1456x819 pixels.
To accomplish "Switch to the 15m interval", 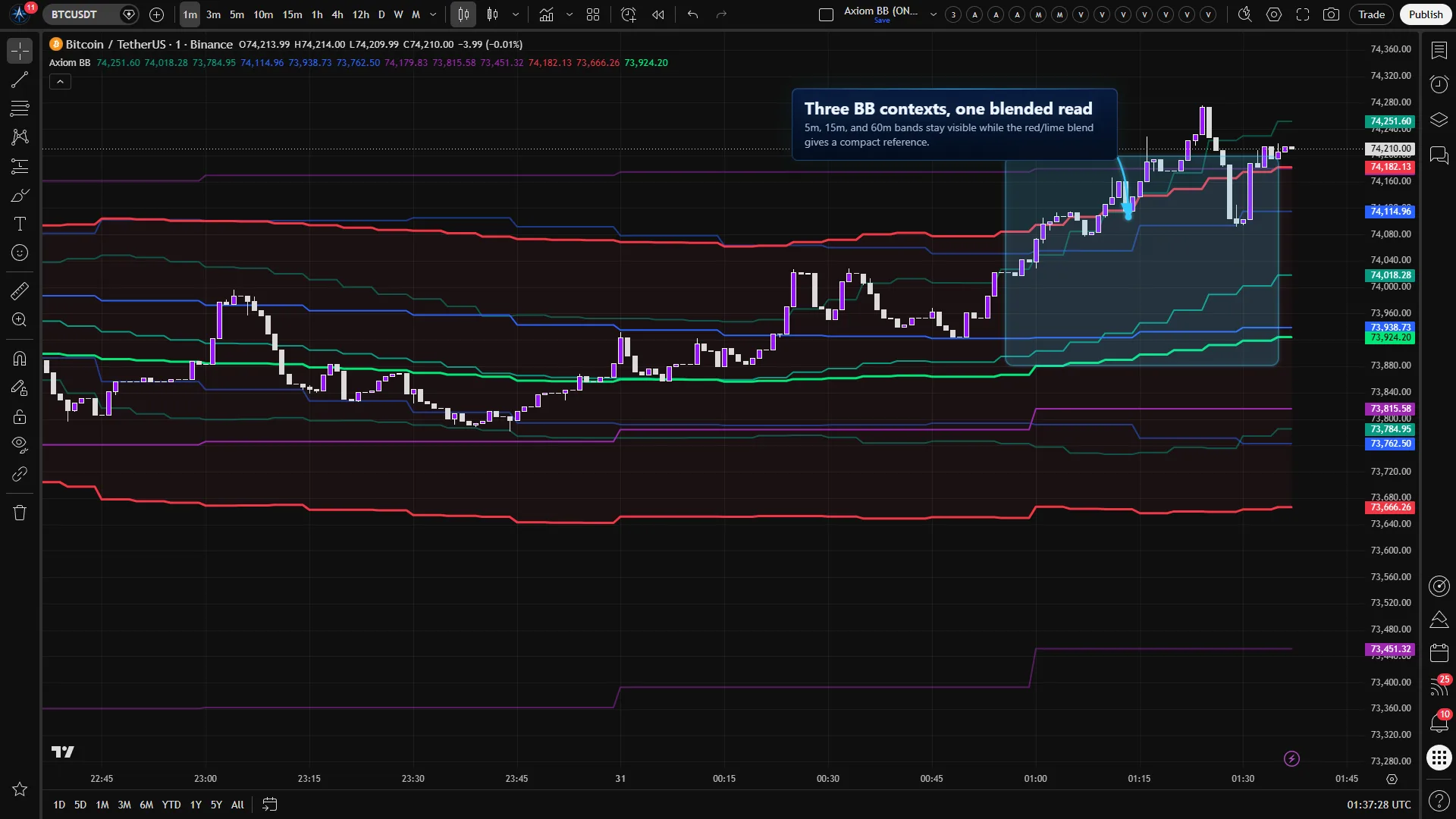I will click(x=292, y=14).
